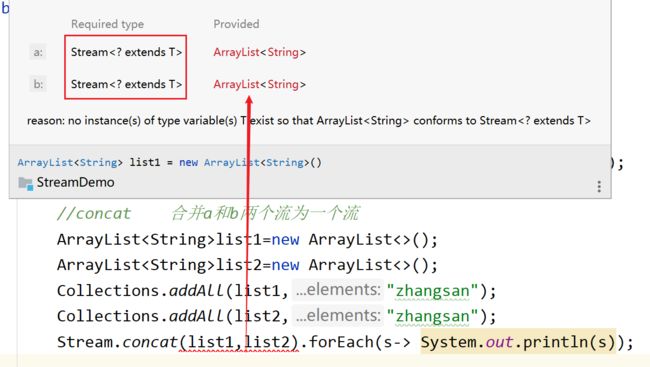Click the first "zhangsan" string literal
This screenshot has height=367, width=650.
click(432, 291)
